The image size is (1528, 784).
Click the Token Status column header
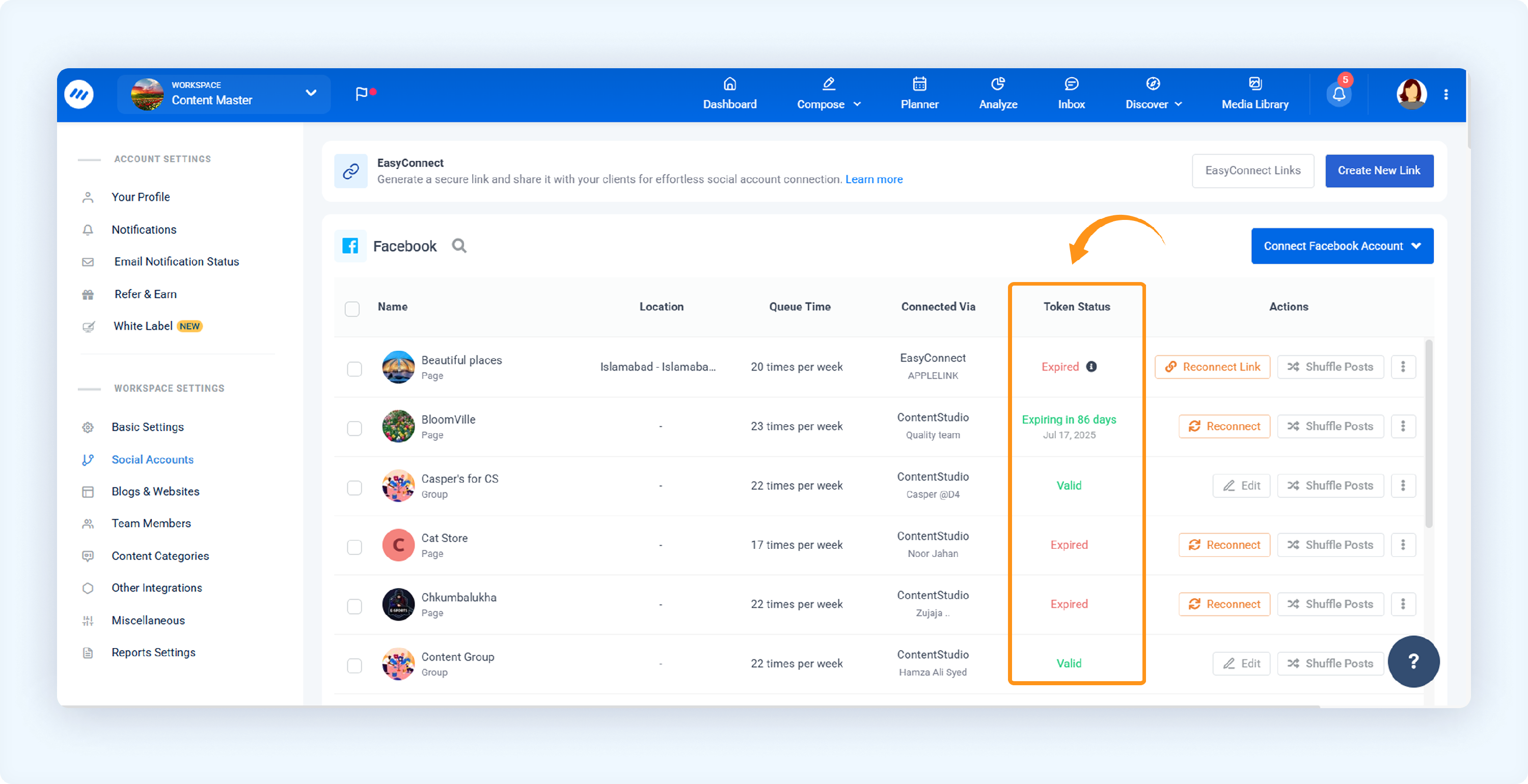1077,306
